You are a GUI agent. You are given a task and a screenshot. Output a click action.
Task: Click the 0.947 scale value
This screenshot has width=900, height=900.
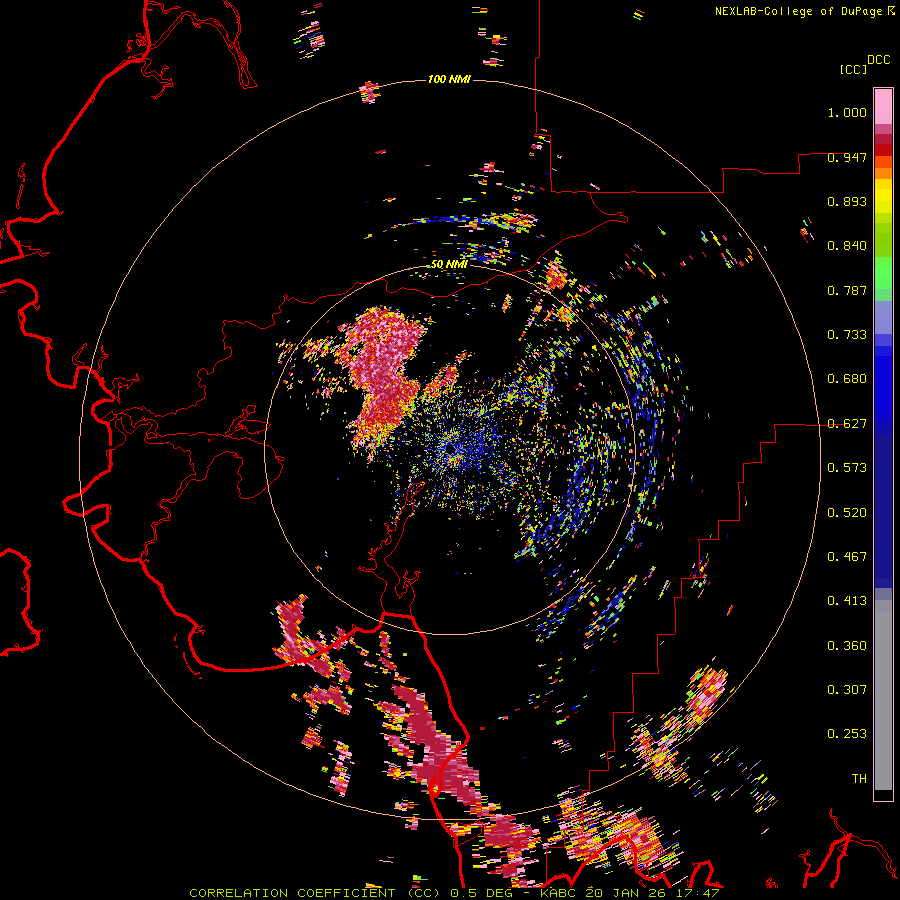click(x=847, y=157)
